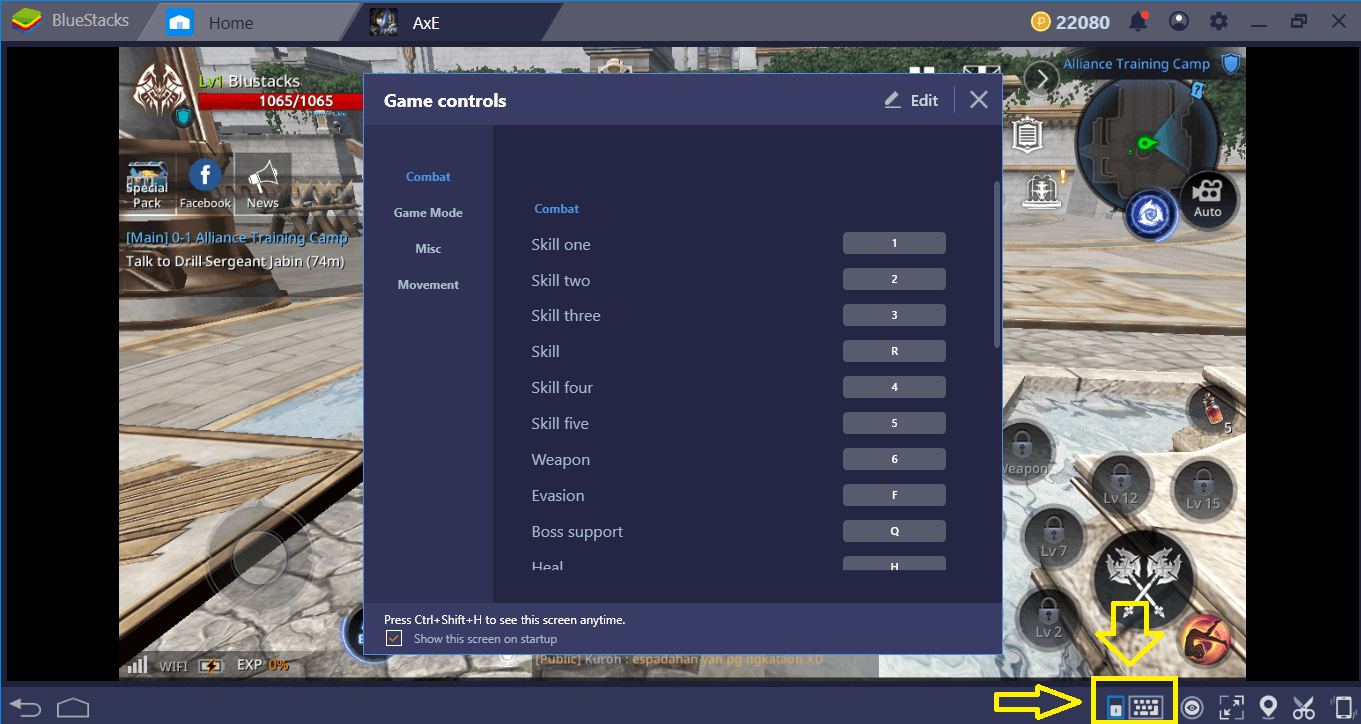Screen dimensions: 1361x724
Task: Click the Boss support key field
Action: [894, 531]
